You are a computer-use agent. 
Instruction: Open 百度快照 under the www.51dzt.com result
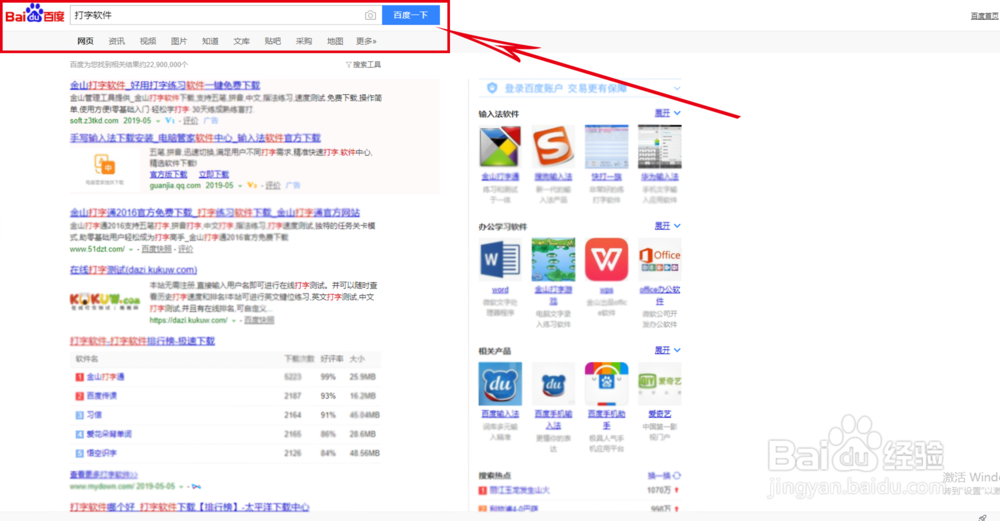[157, 249]
